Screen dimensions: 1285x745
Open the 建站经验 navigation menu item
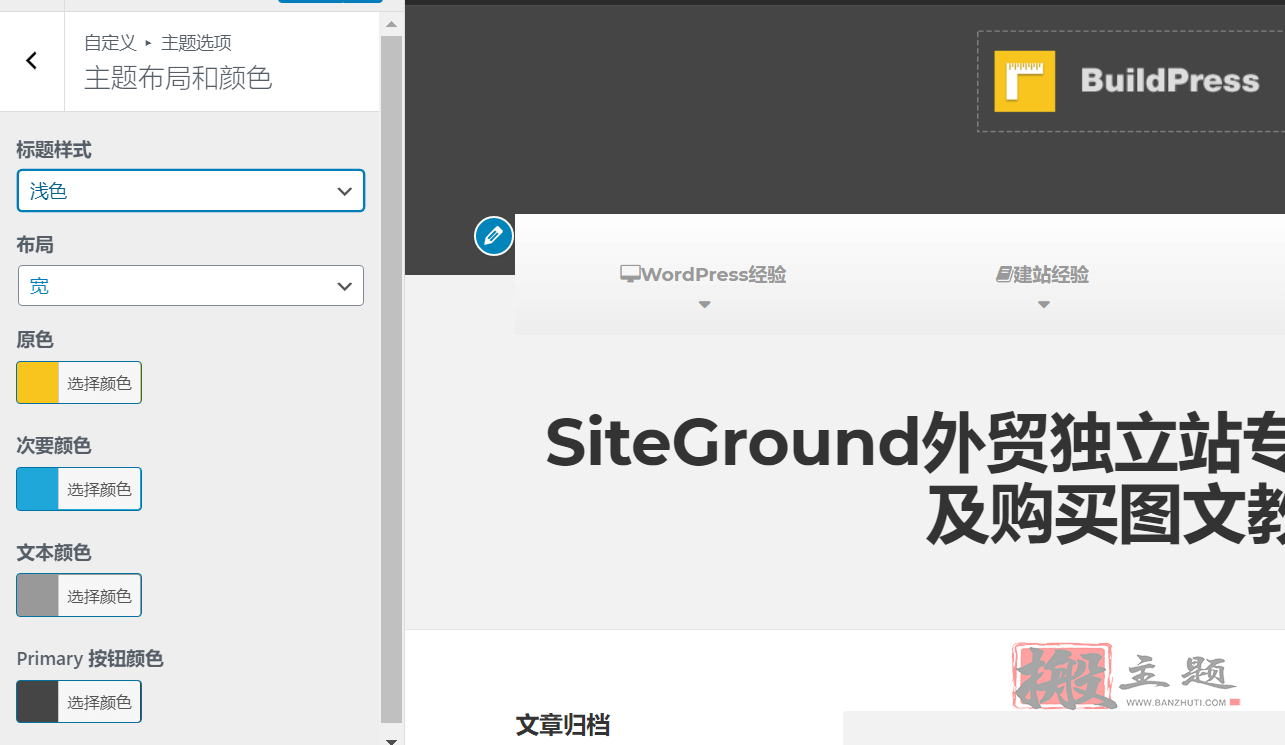pyautogui.click(x=1043, y=274)
